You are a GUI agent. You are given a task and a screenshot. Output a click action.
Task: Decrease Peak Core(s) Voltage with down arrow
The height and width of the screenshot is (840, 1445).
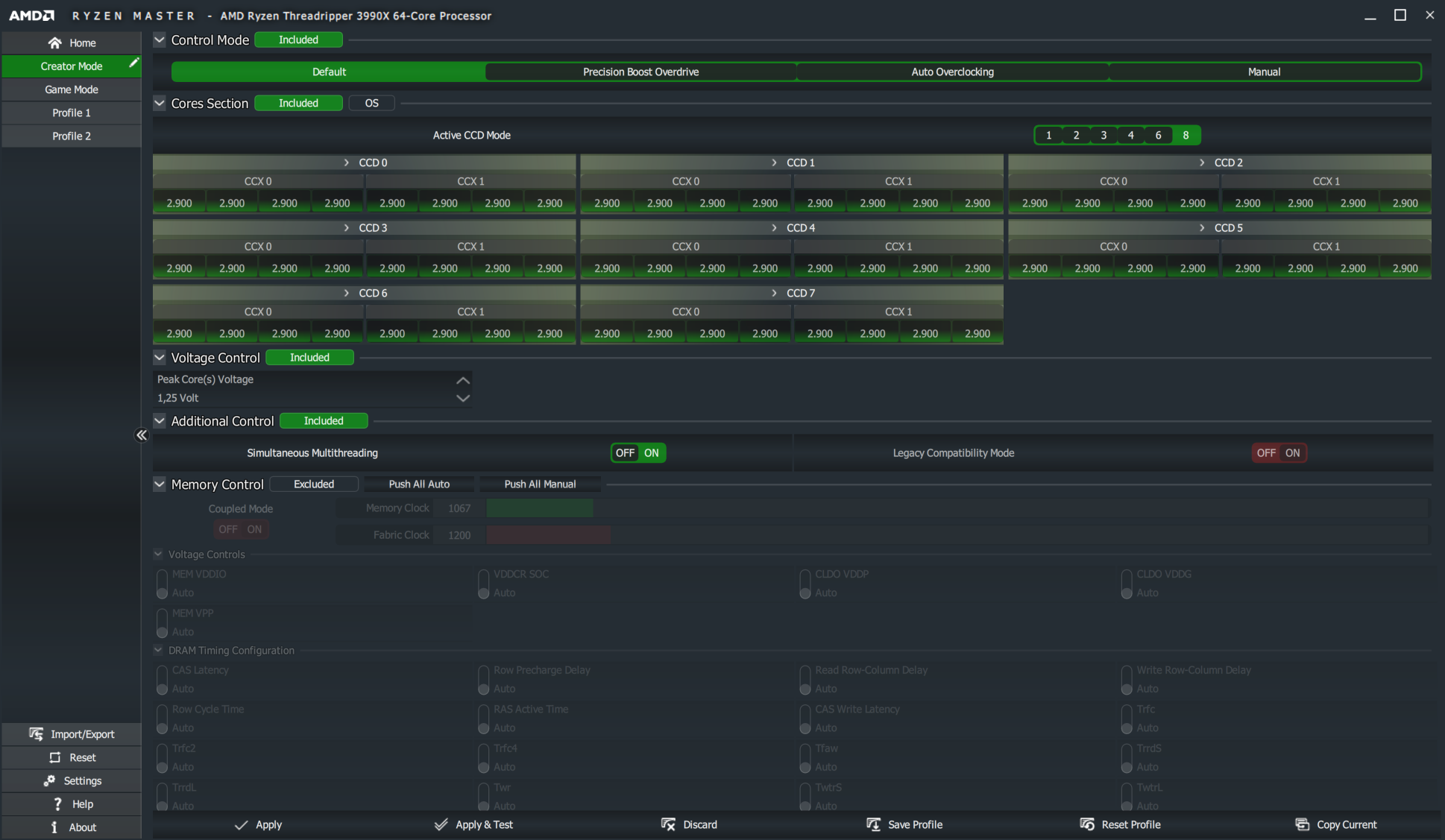click(x=462, y=398)
